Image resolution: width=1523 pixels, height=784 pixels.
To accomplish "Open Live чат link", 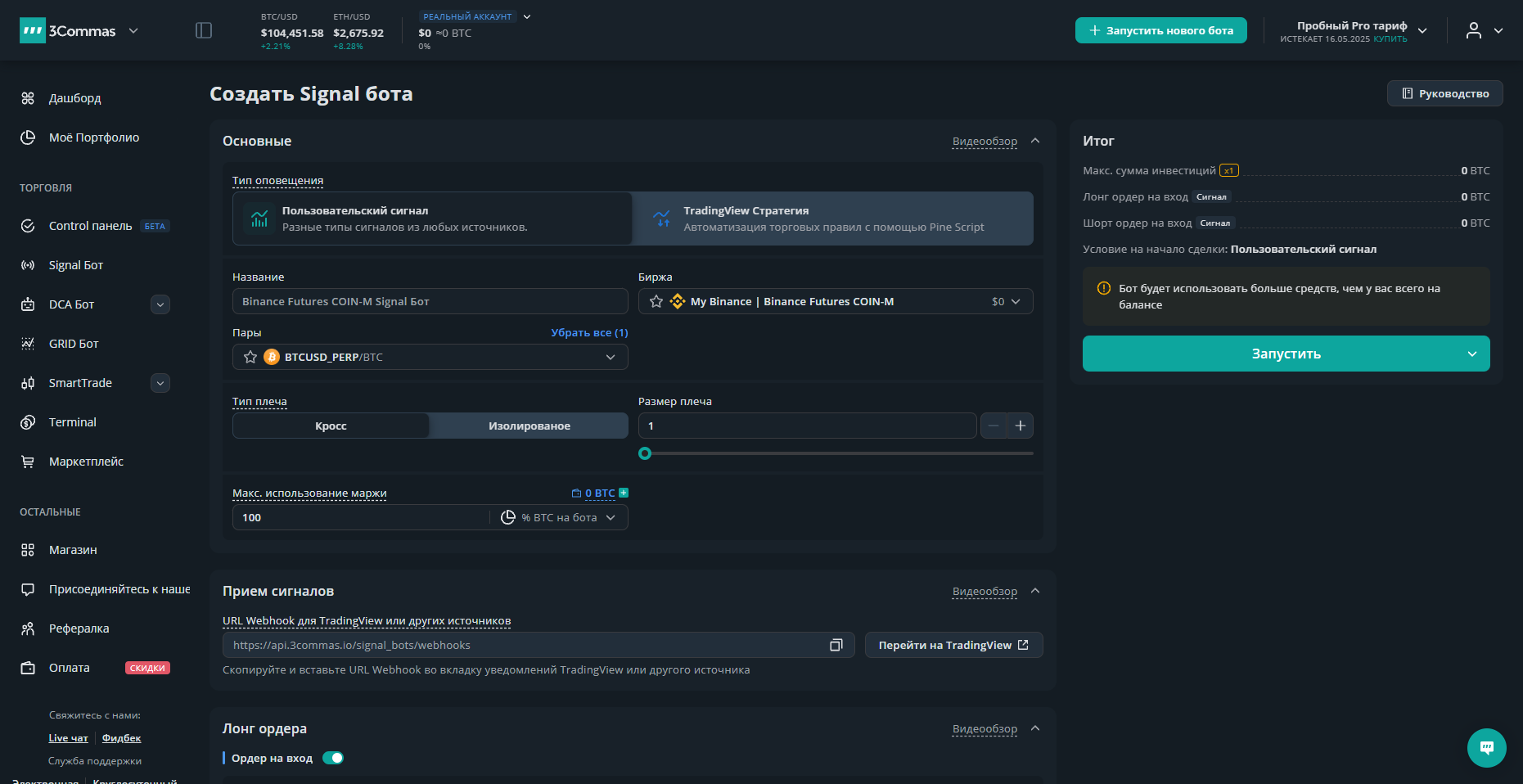I will 68,738.
